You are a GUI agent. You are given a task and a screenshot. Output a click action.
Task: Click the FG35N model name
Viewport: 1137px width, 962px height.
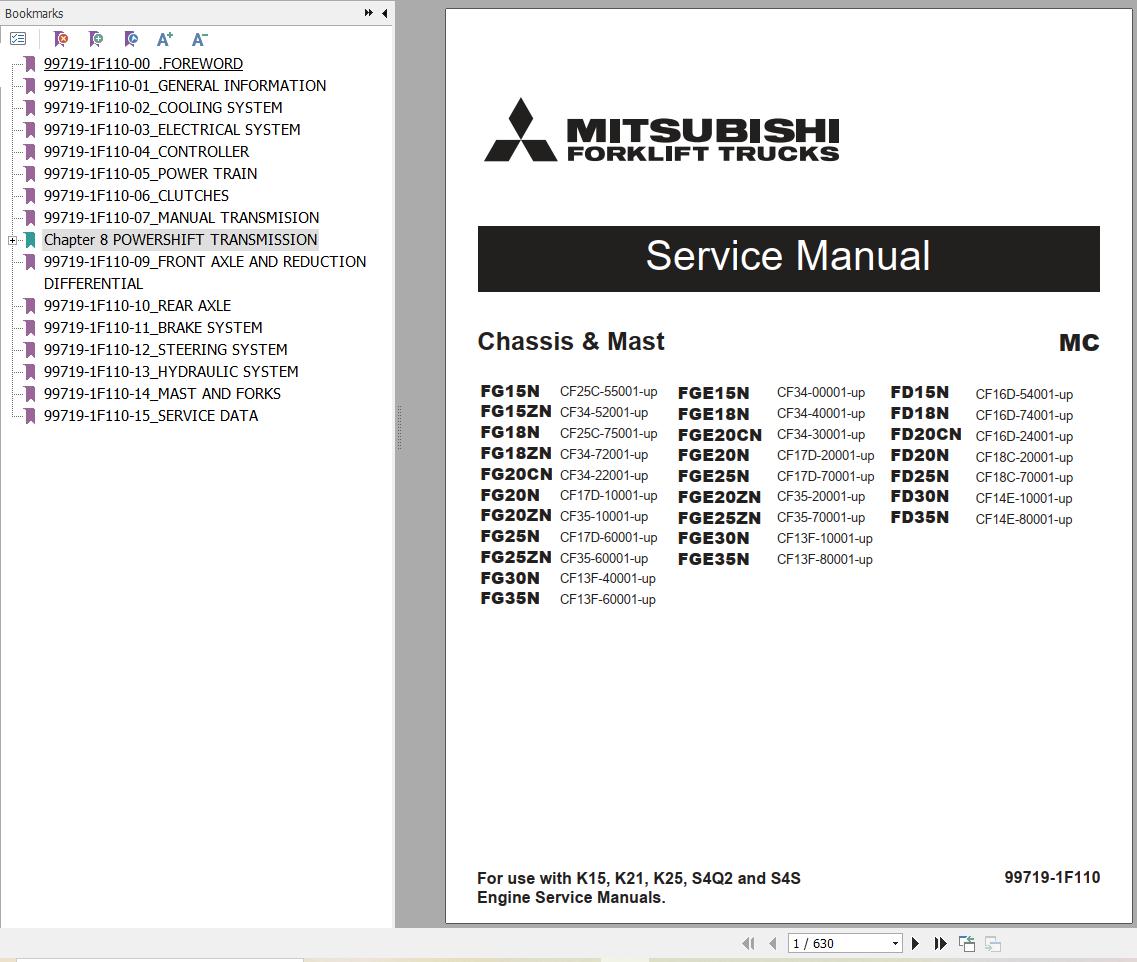510,599
